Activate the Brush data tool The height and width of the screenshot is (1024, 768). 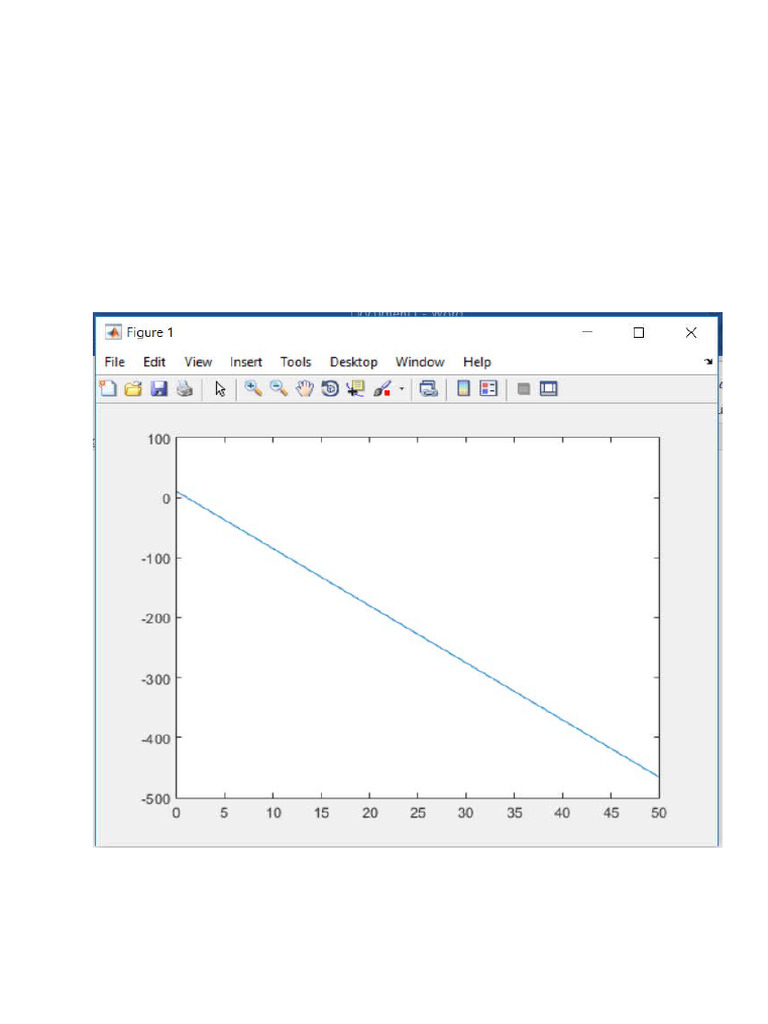[383, 389]
